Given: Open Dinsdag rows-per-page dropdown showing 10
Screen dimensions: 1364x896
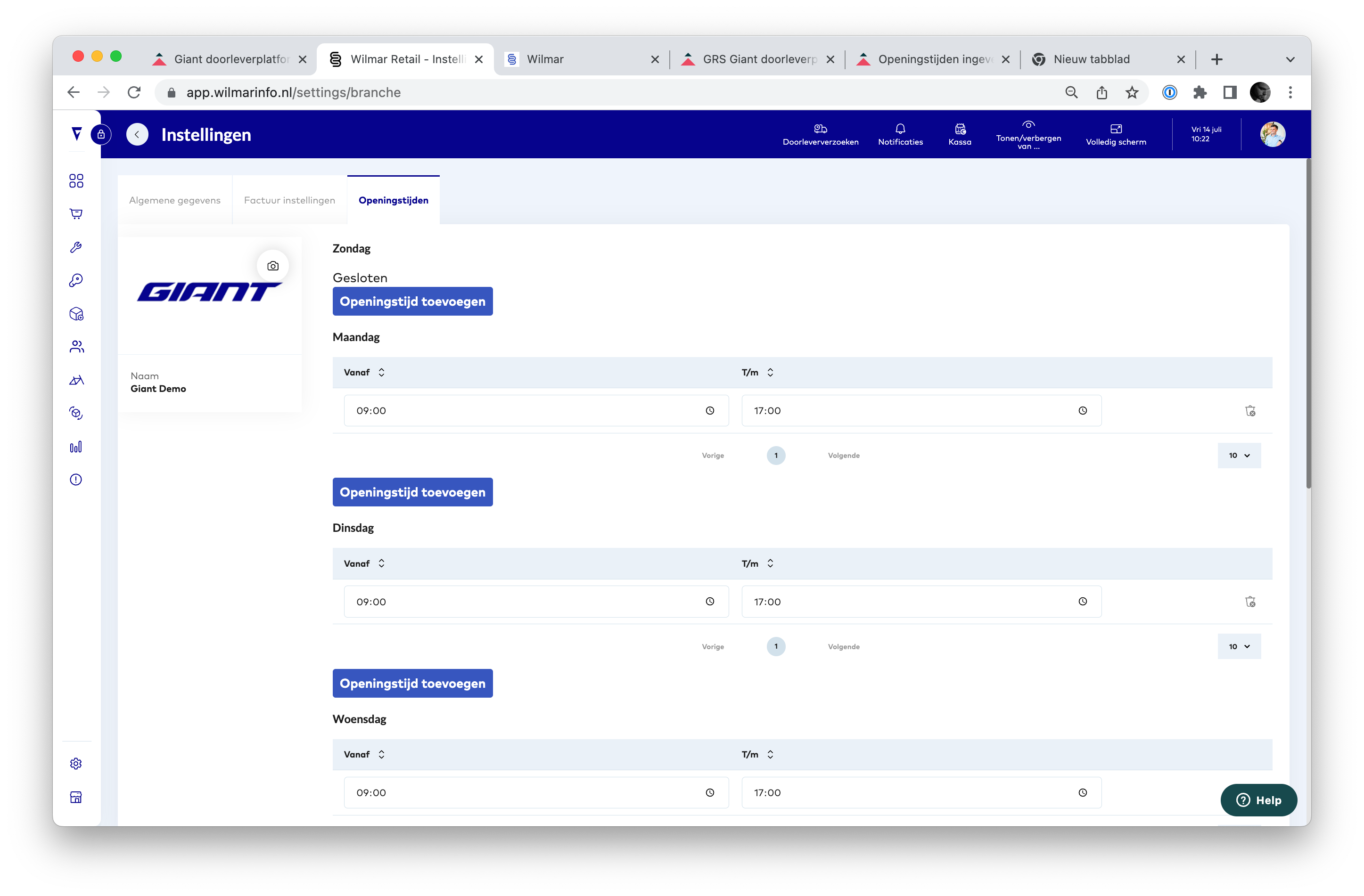Looking at the screenshot, I should pyautogui.click(x=1239, y=646).
